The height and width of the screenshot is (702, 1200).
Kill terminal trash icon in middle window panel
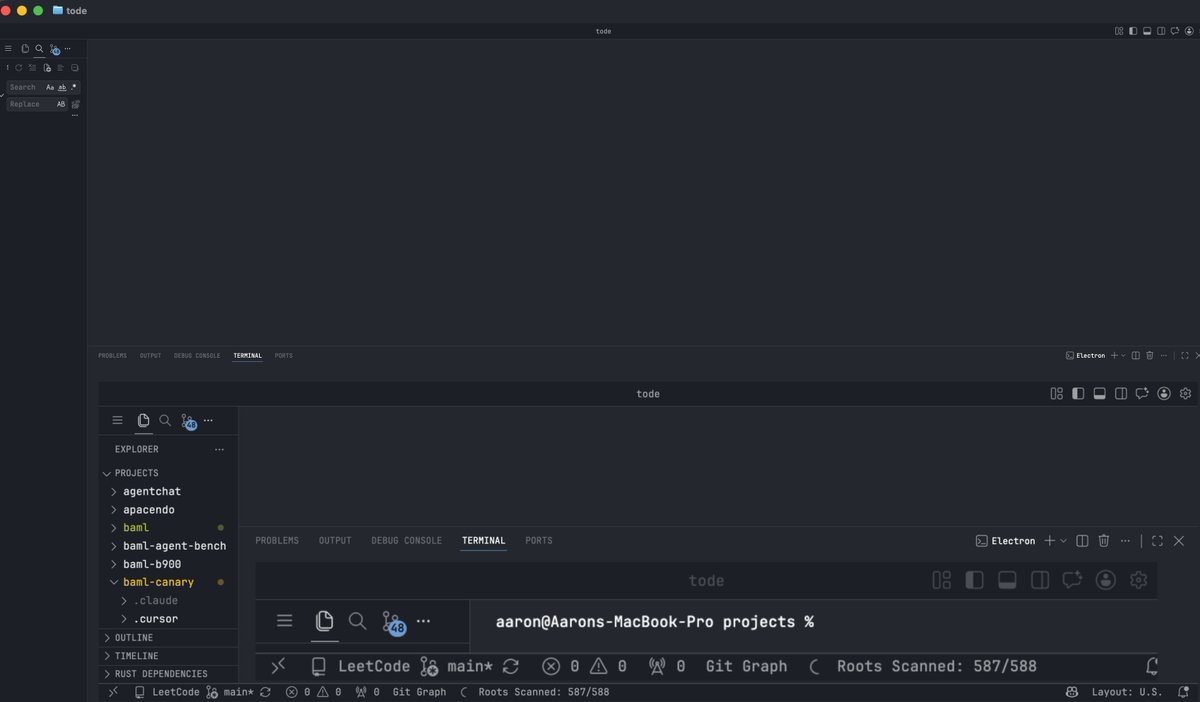pos(1104,541)
